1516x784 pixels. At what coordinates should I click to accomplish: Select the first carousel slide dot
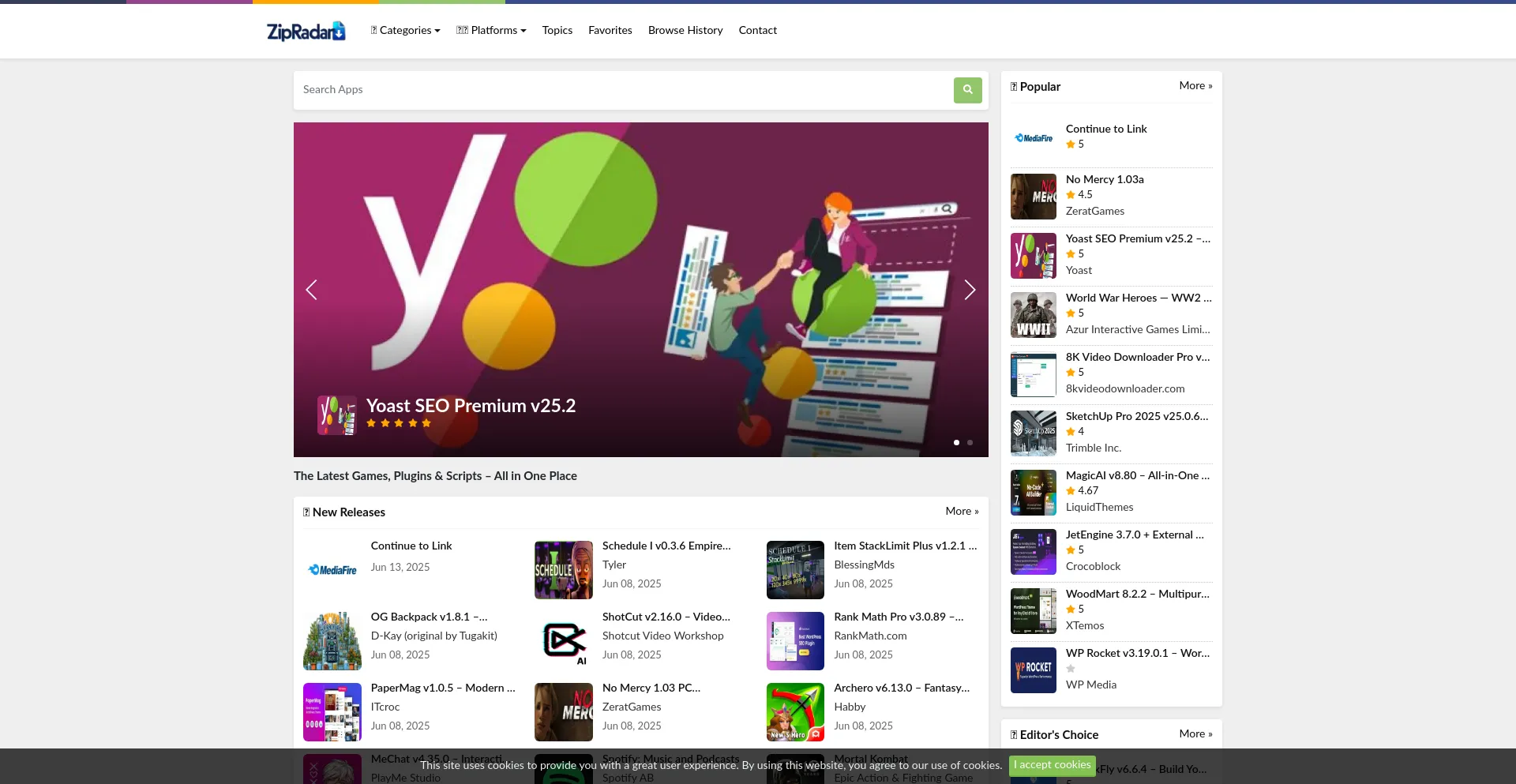[x=956, y=442]
